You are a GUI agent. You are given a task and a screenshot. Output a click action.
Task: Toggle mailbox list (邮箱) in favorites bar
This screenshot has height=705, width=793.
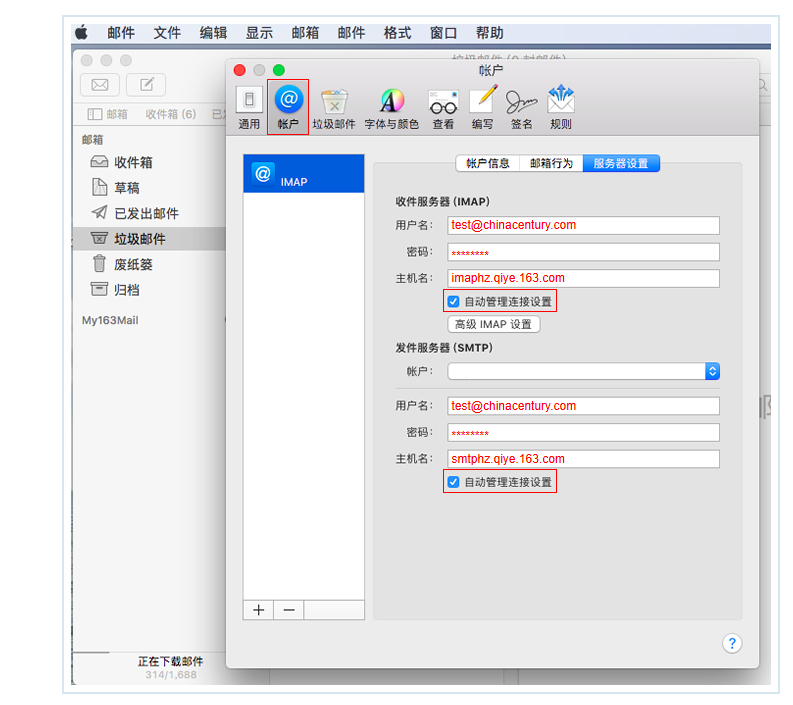pos(107,114)
